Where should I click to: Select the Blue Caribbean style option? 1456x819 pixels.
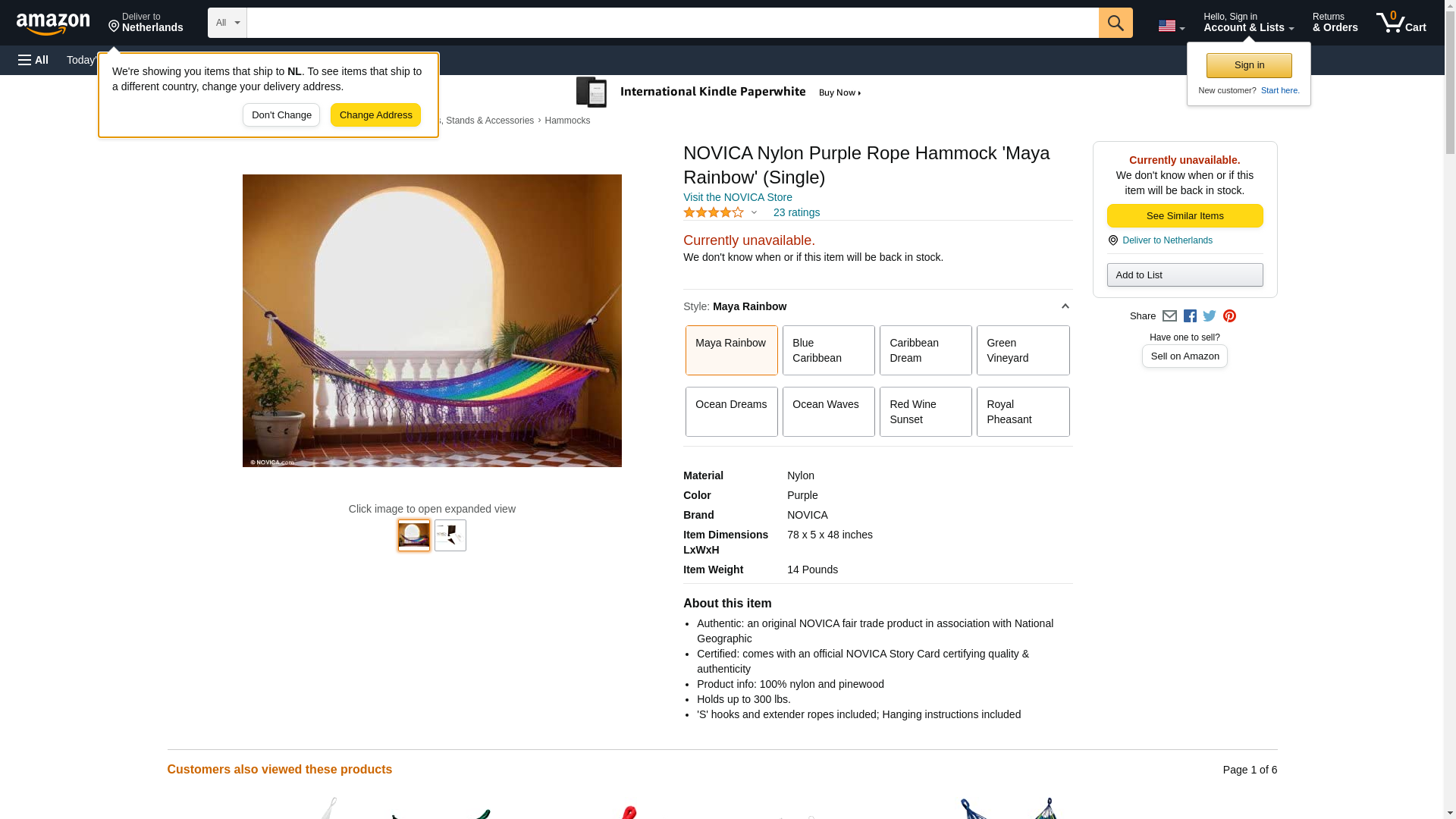point(828,350)
